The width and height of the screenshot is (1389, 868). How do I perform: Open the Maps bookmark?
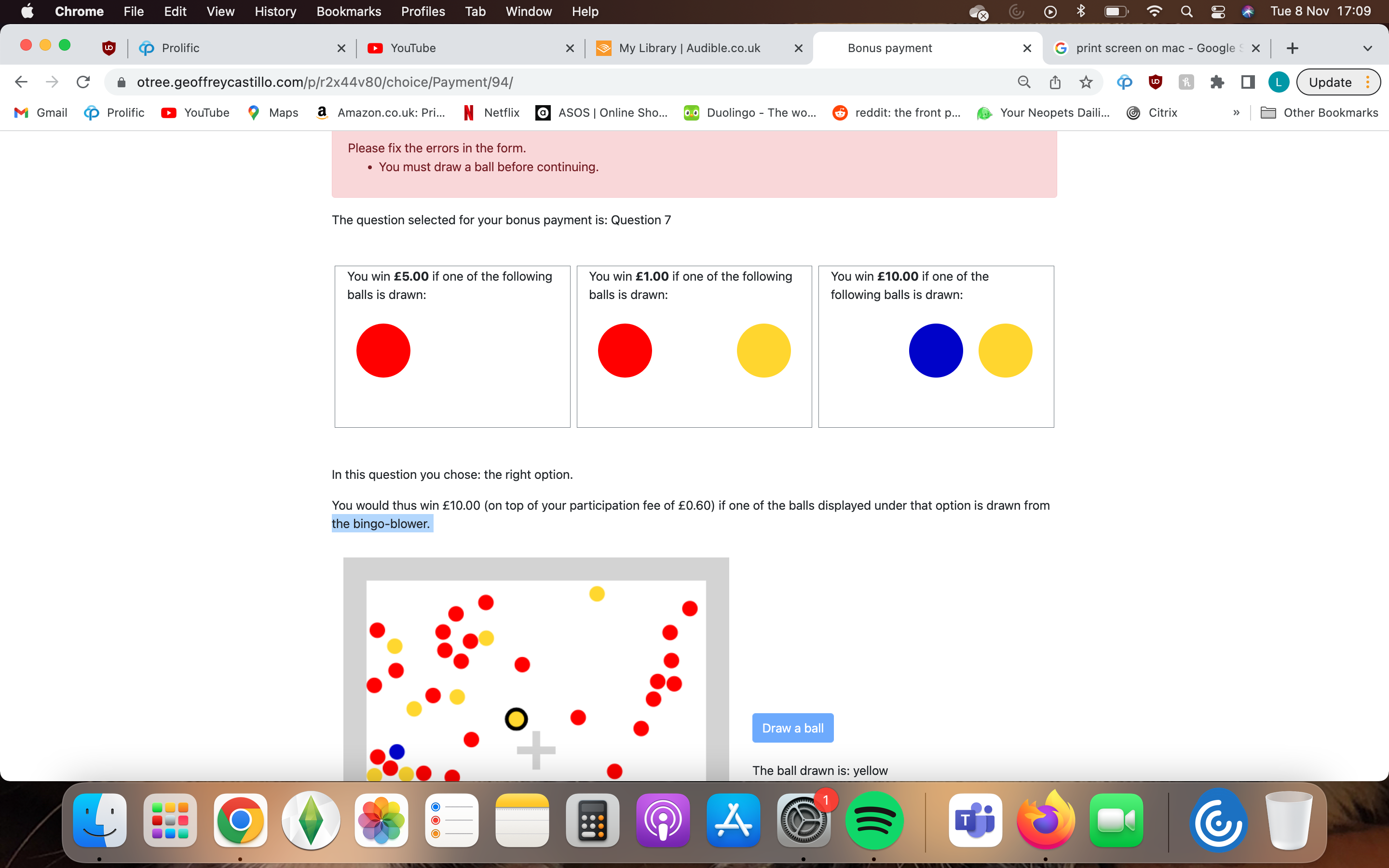coord(273,112)
